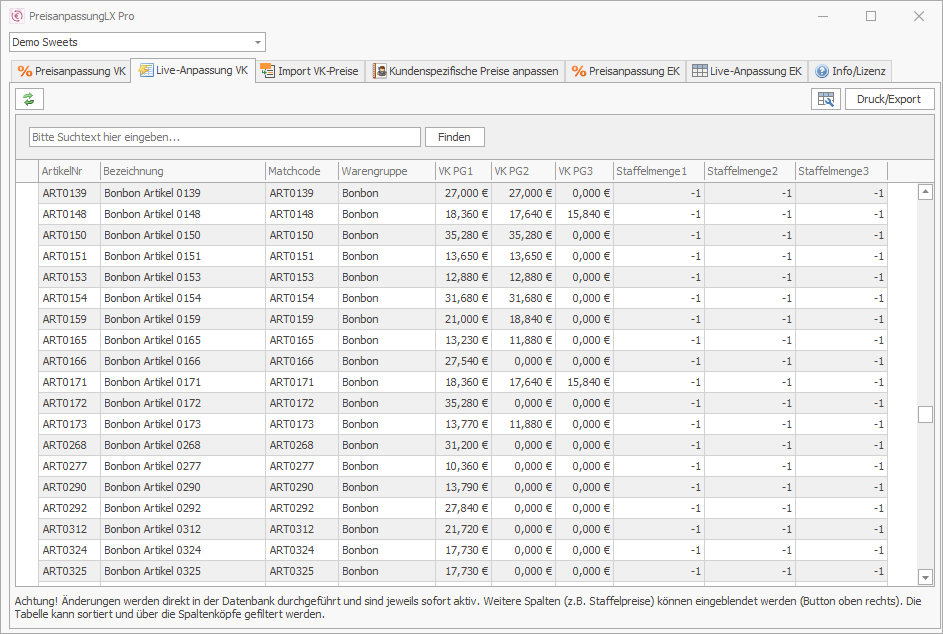The height and width of the screenshot is (634, 943).
Task: Expand the Demo Sweets dropdown
Action: 258,42
